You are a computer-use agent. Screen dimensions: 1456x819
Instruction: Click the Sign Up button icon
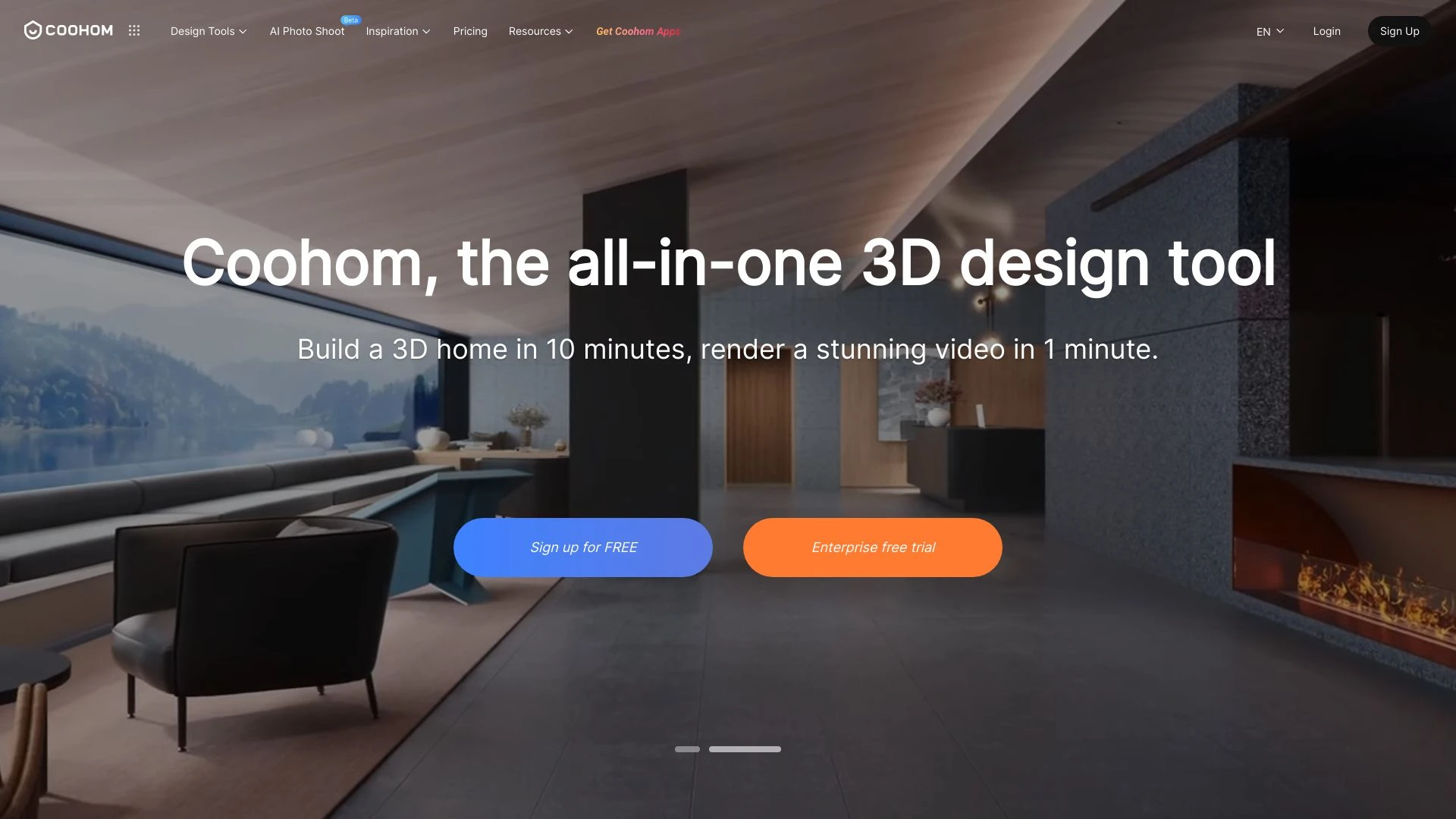[x=1399, y=30]
